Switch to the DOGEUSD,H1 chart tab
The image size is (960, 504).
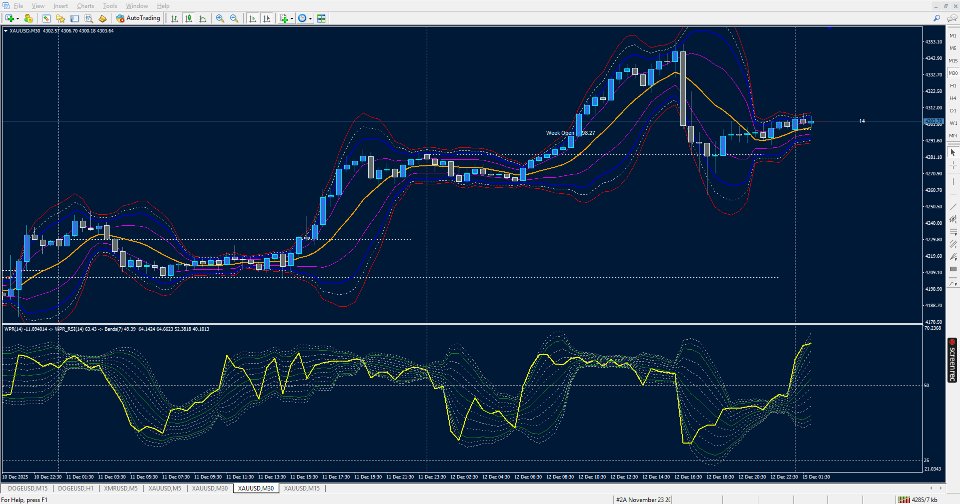tap(75, 488)
